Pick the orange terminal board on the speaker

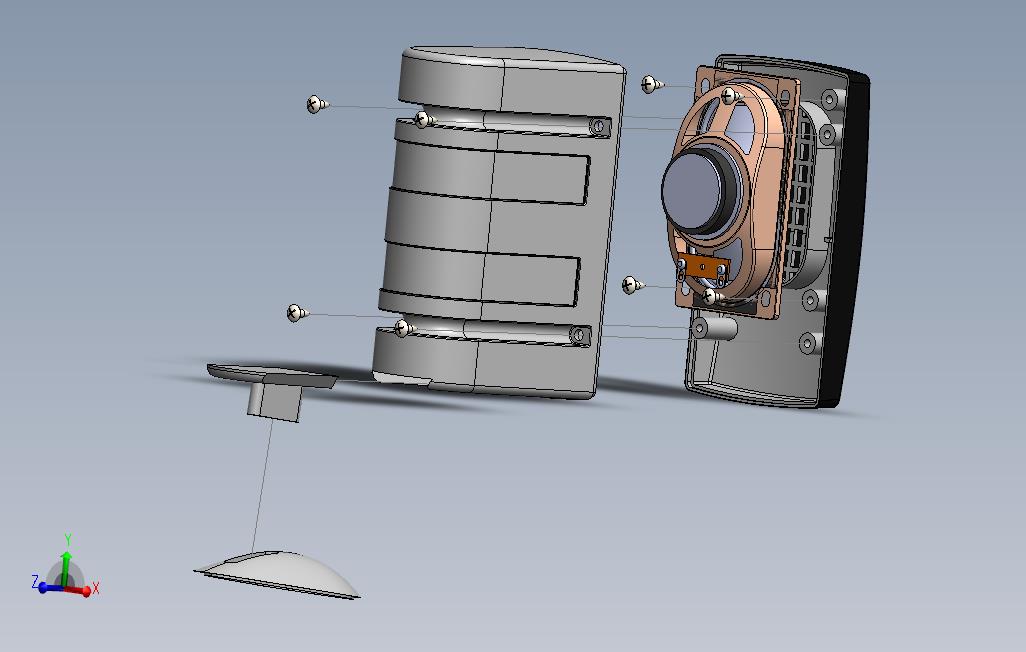[x=703, y=266]
